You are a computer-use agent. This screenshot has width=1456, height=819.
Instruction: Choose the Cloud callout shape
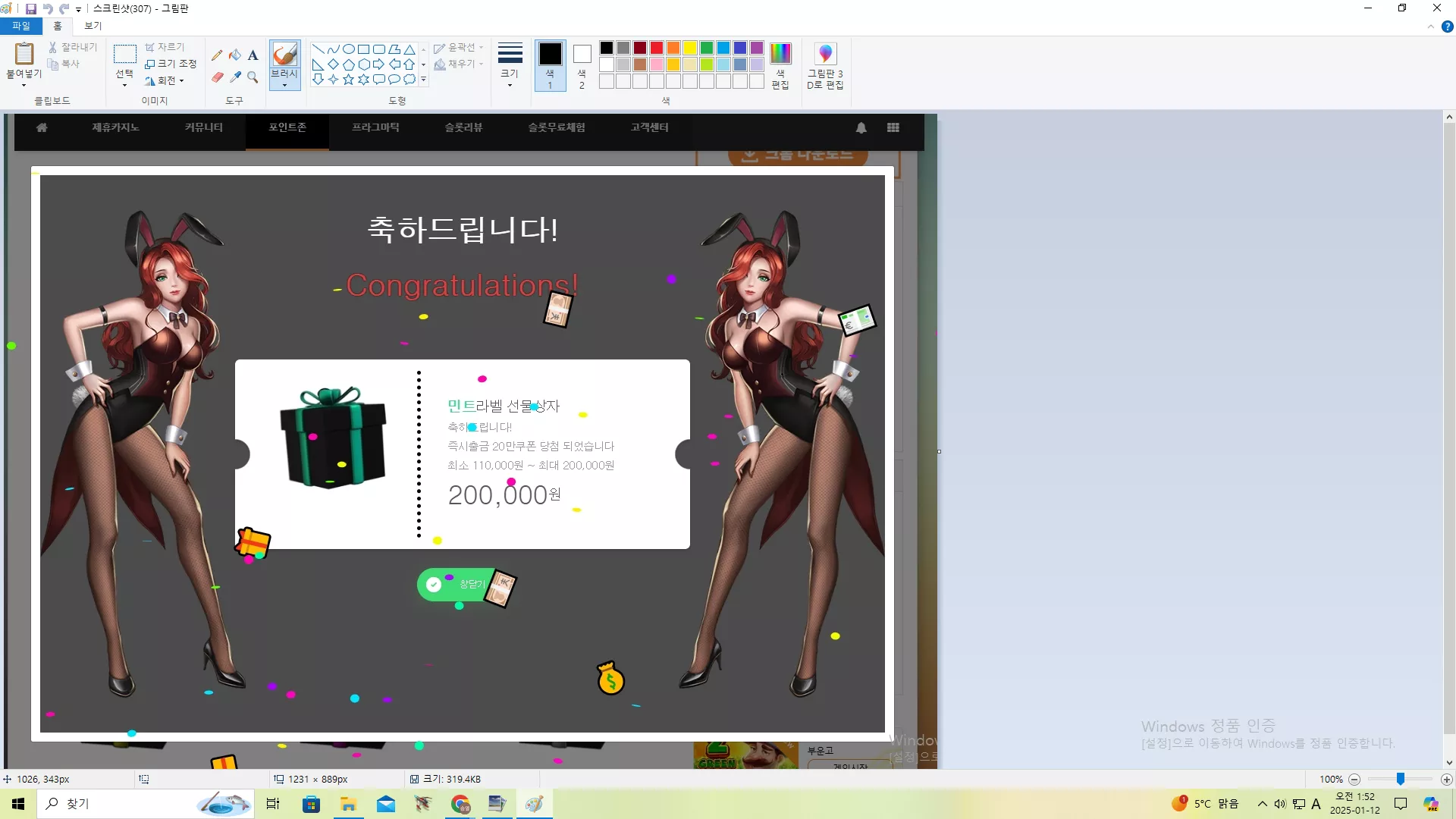[409, 80]
